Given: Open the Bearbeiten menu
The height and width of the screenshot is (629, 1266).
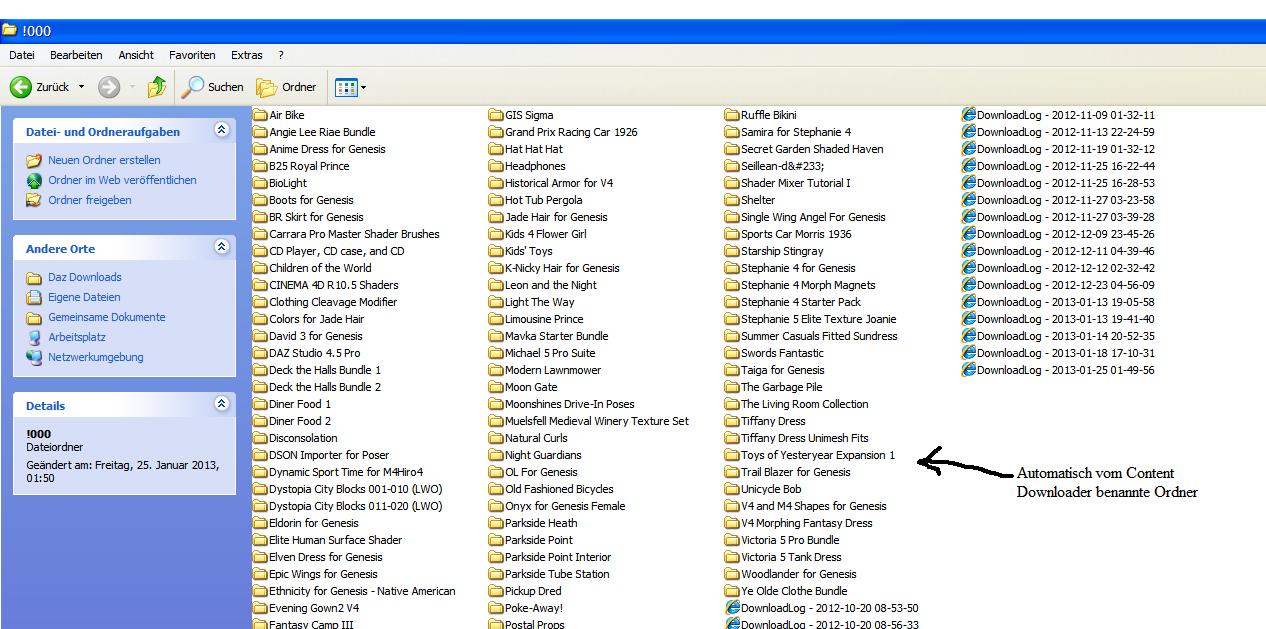Looking at the screenshot, I should tap(76, 55).
